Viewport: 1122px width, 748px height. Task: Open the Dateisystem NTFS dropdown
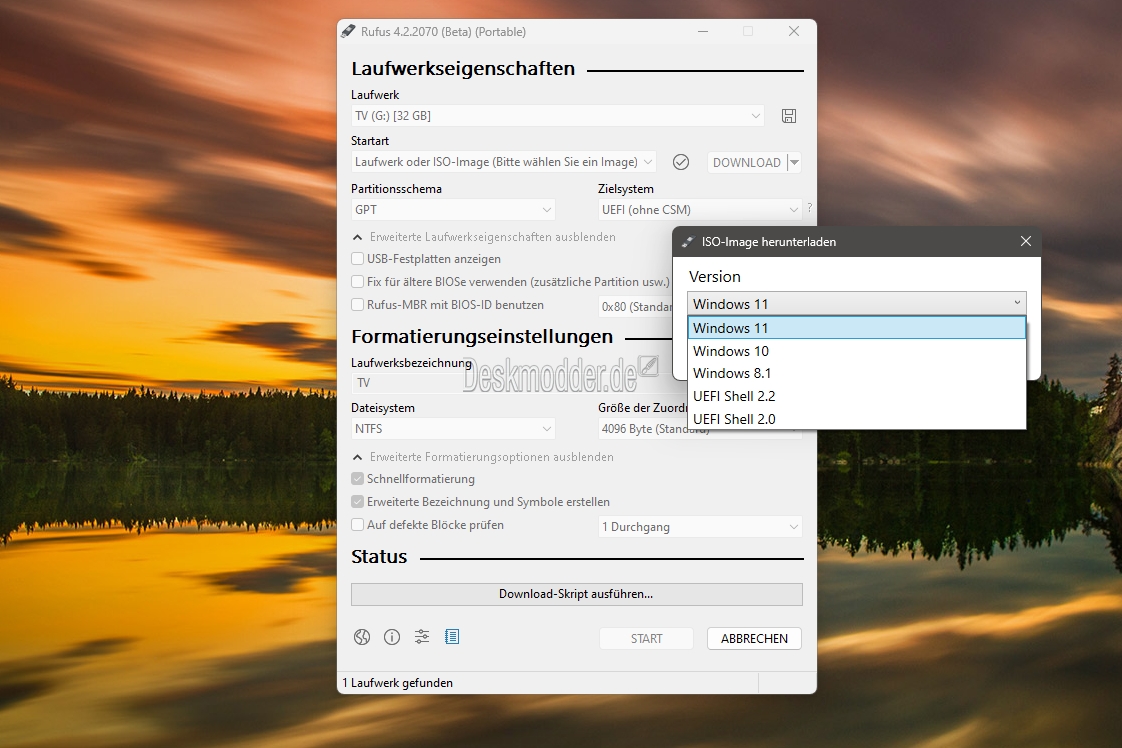point(453,429)
